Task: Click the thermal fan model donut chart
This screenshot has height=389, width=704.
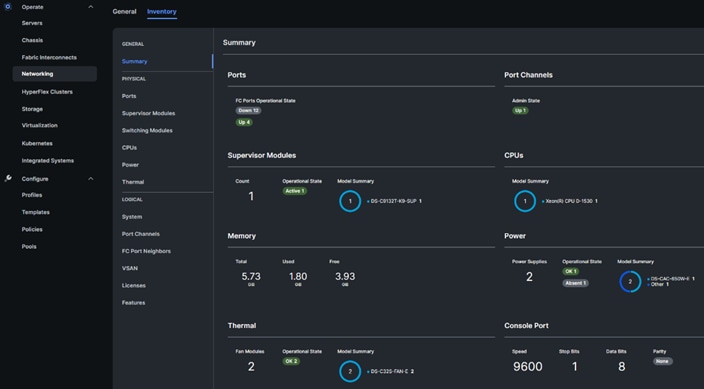Action: pos(350,371)
